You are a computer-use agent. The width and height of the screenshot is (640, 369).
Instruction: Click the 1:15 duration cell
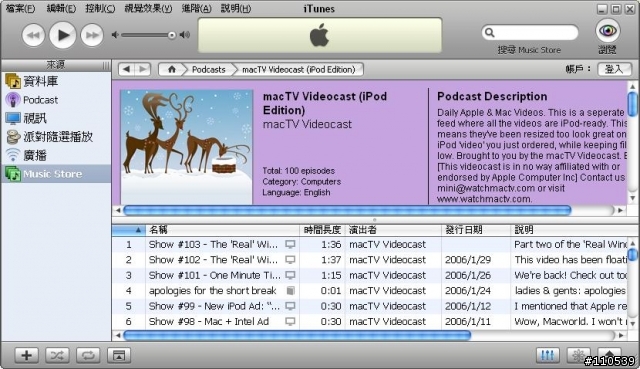(331, 276)
